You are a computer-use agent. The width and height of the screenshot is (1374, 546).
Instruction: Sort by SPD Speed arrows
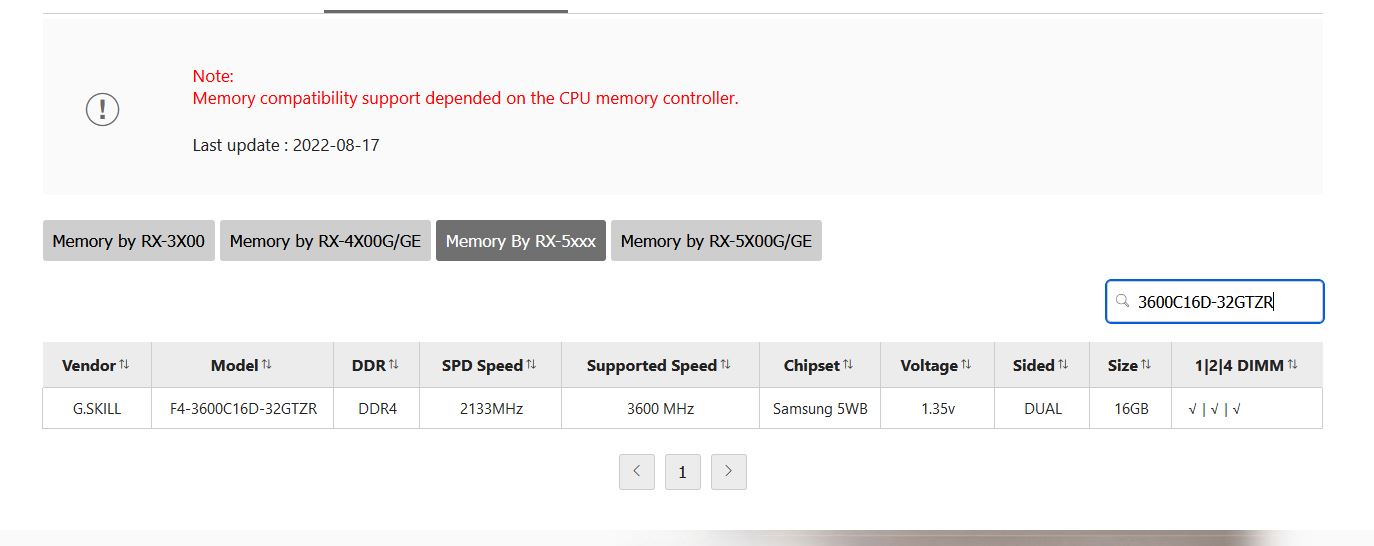(x=531, y=365)
